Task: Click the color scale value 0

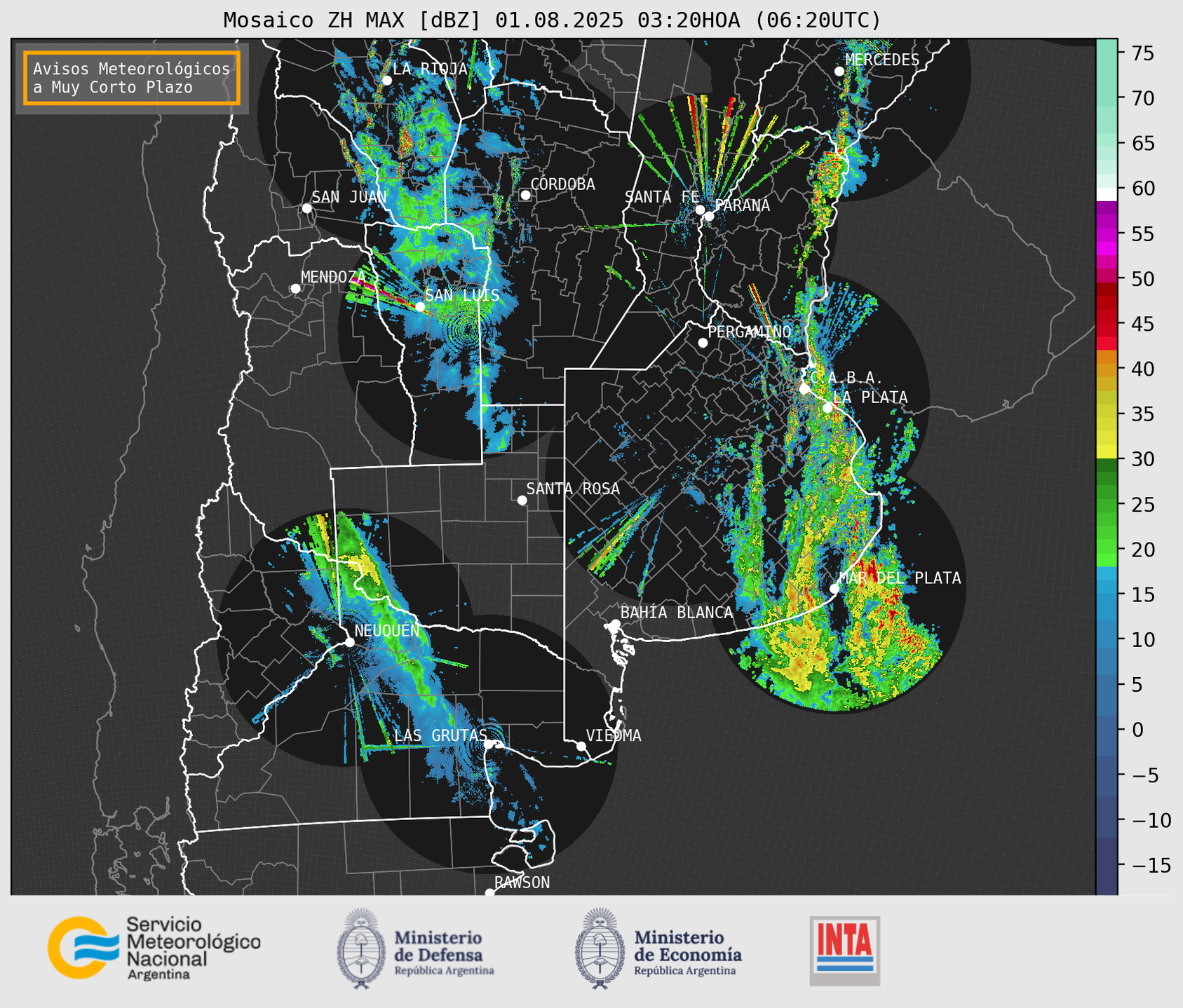Action: [1137, 730]
